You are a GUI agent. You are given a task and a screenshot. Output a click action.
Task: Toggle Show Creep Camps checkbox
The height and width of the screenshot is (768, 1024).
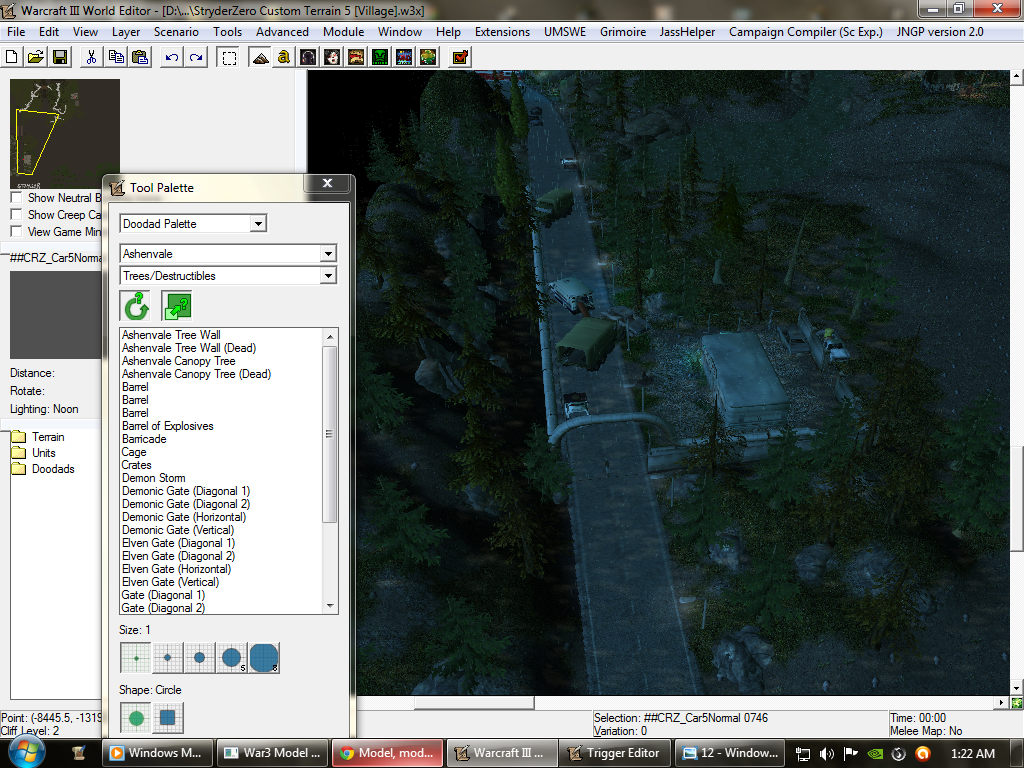tap(16, 214)
